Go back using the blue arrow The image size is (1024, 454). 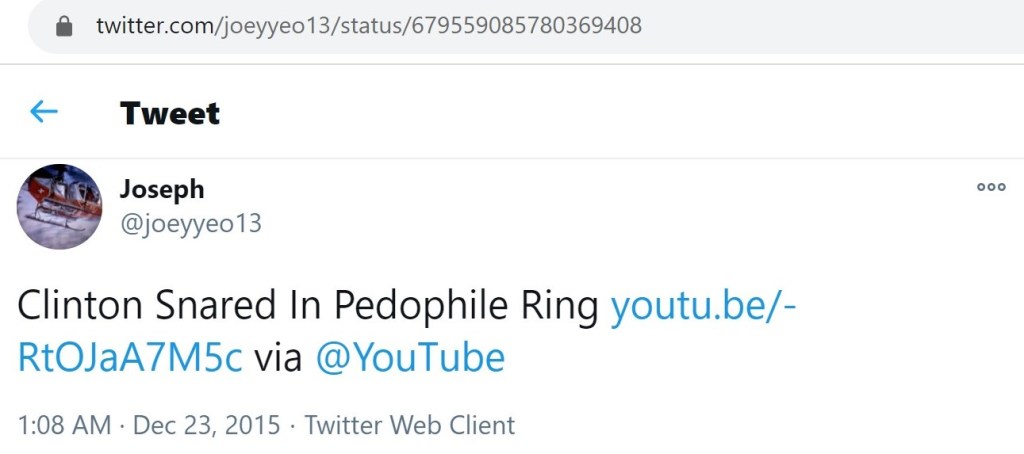tap(43, 111)
